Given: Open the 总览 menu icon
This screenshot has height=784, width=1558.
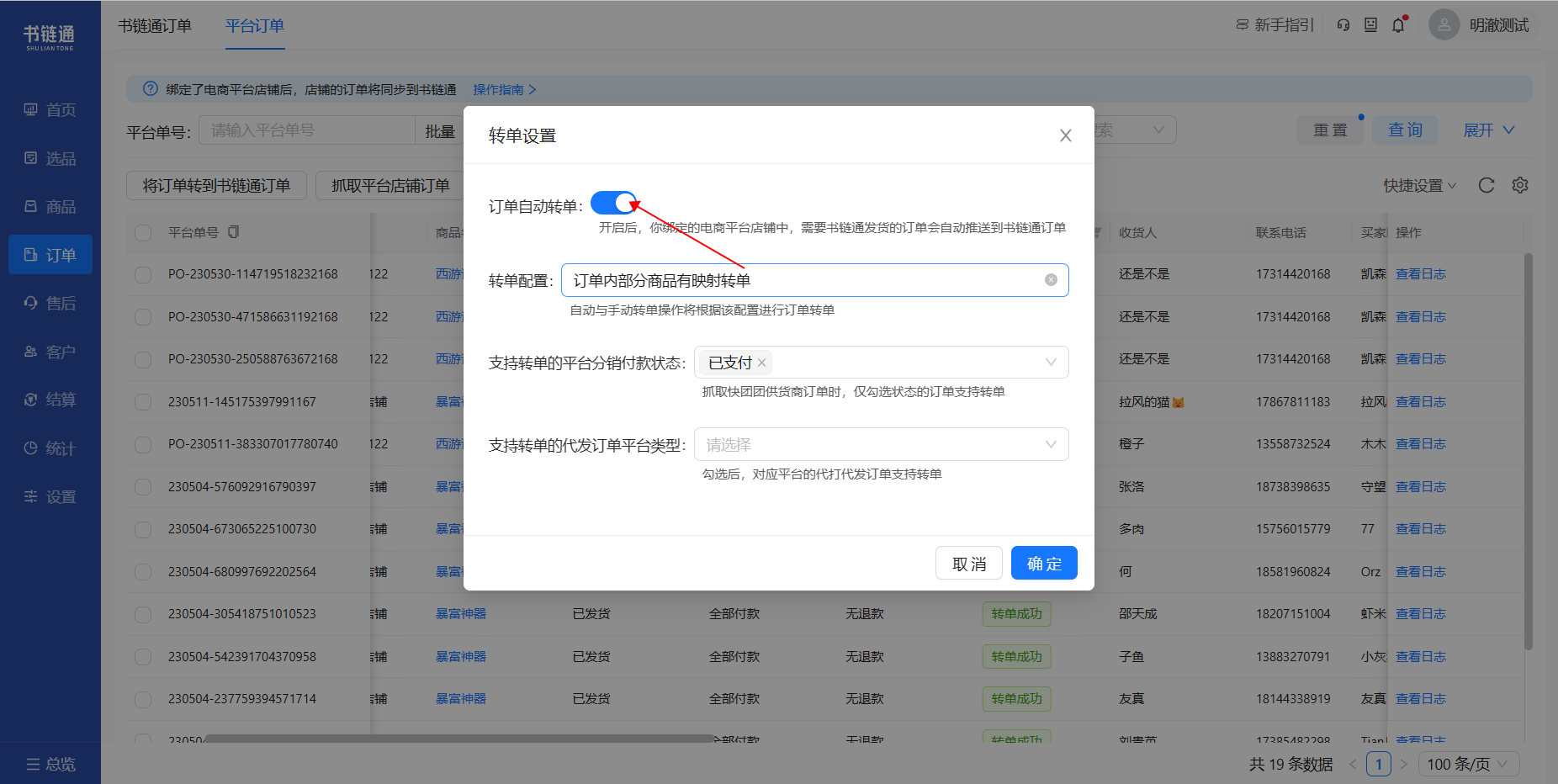Looking at the screenshot, I should (32, 764).
